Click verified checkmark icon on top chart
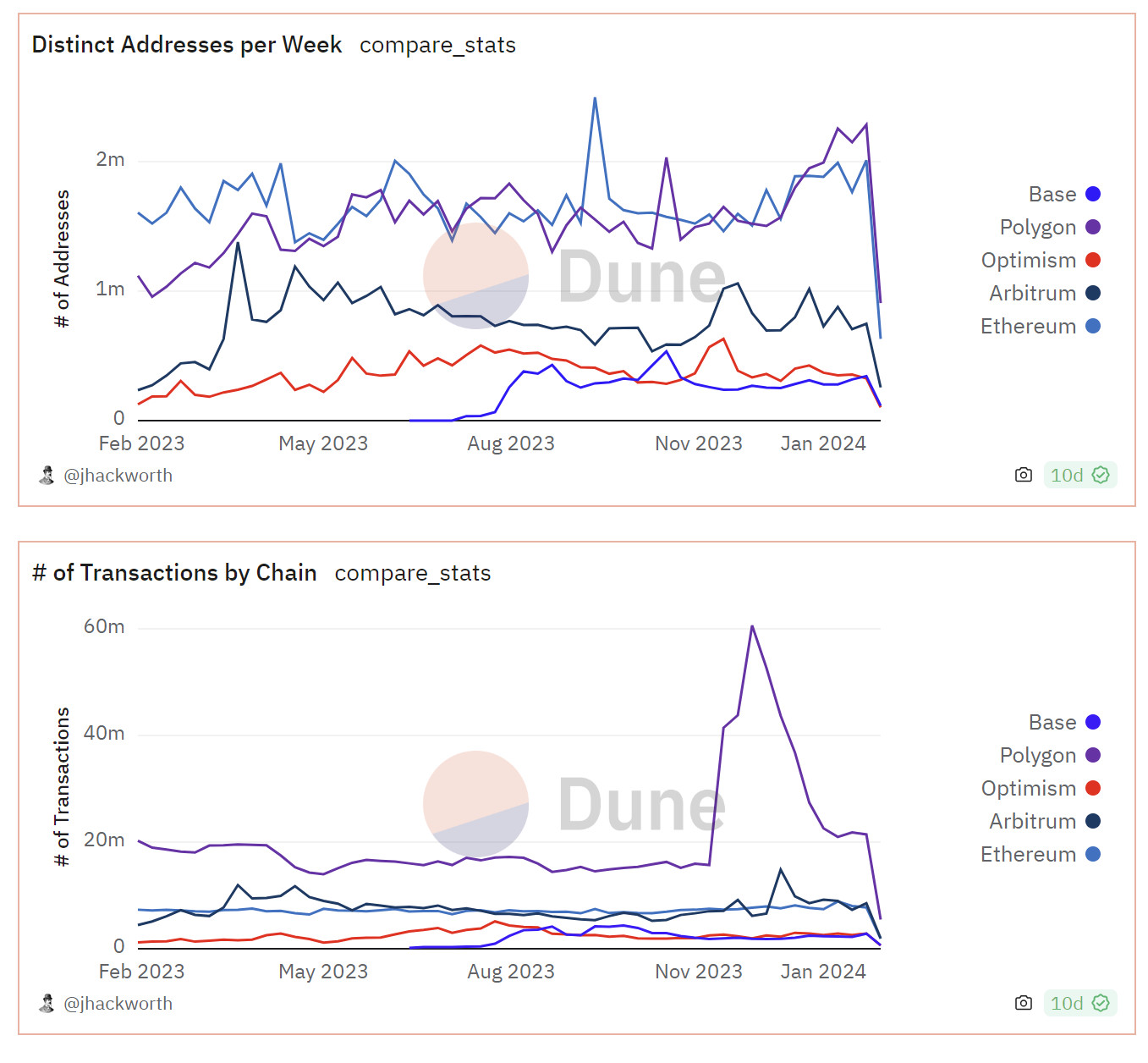The height and width of the screenshot is (1063, 1148). [x=1101, y=475]
